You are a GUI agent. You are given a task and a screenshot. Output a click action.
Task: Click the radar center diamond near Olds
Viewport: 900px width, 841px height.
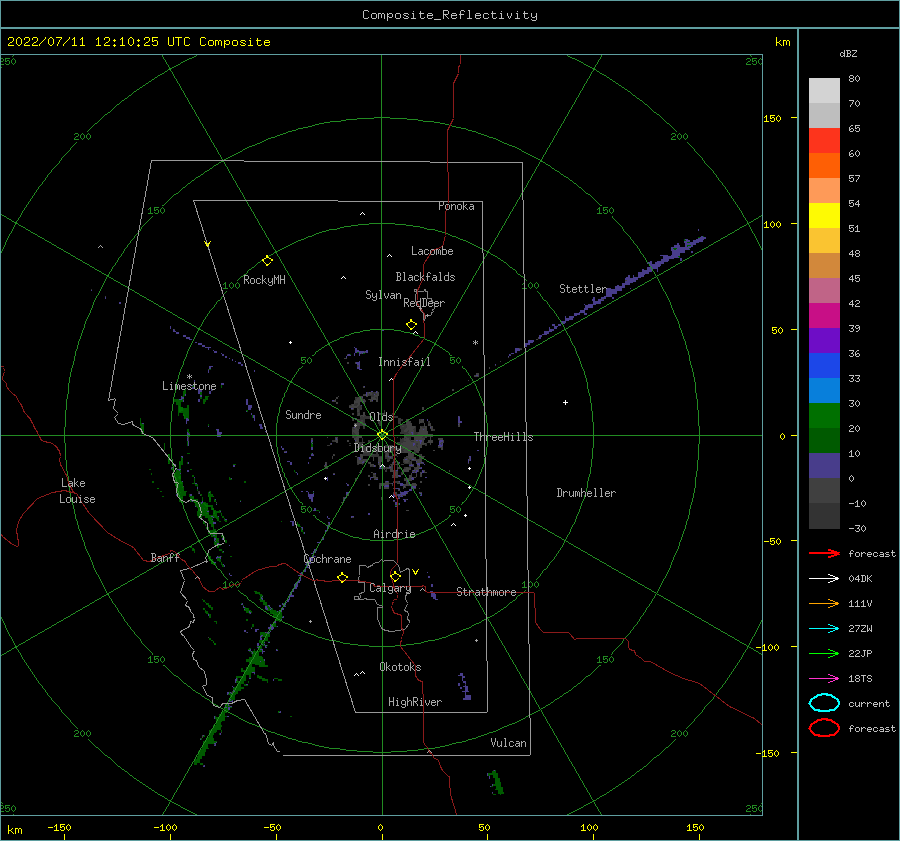tap(382, 435)
